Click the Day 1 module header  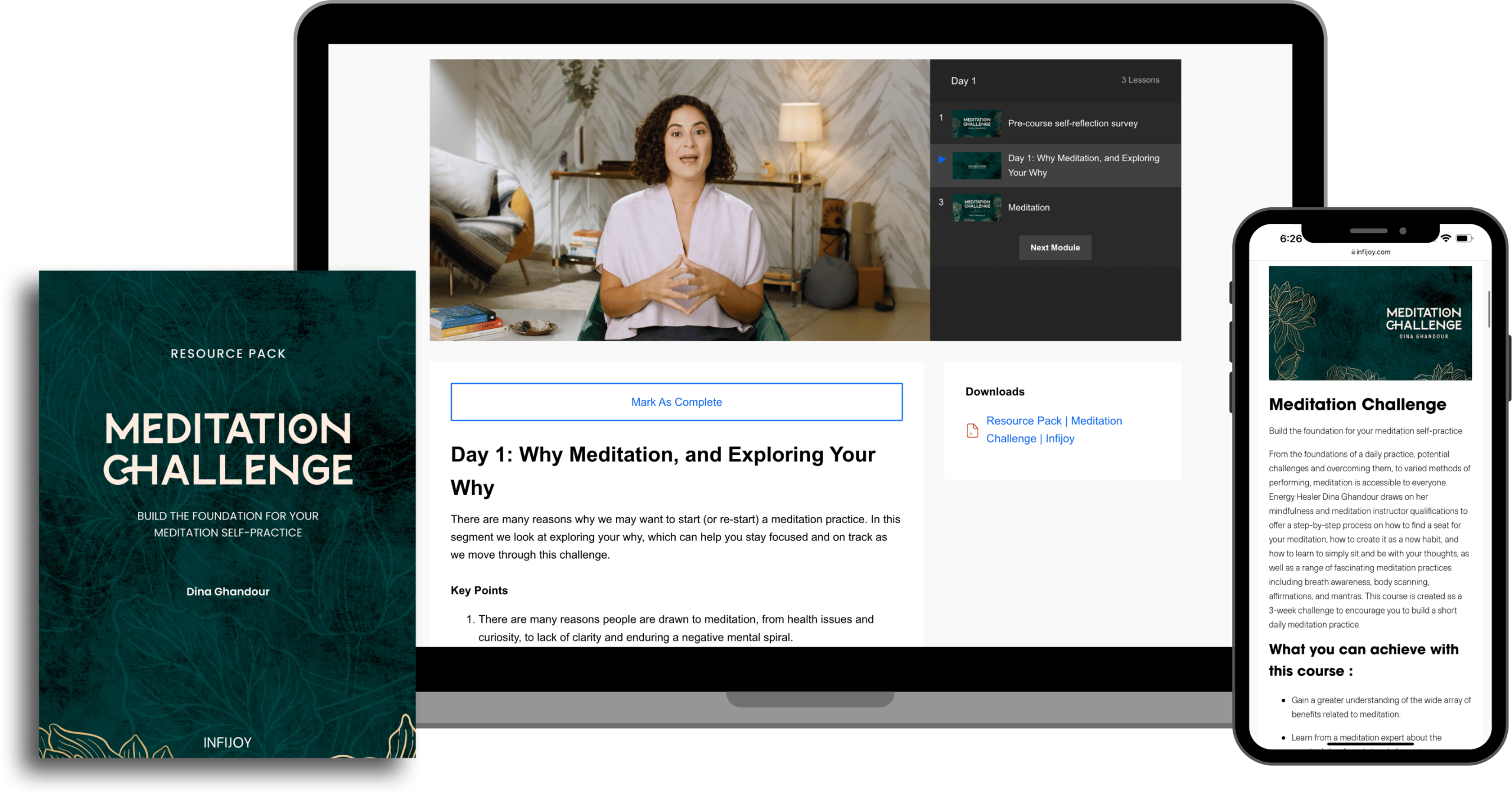pyautogui.click(x=963, y=81)
